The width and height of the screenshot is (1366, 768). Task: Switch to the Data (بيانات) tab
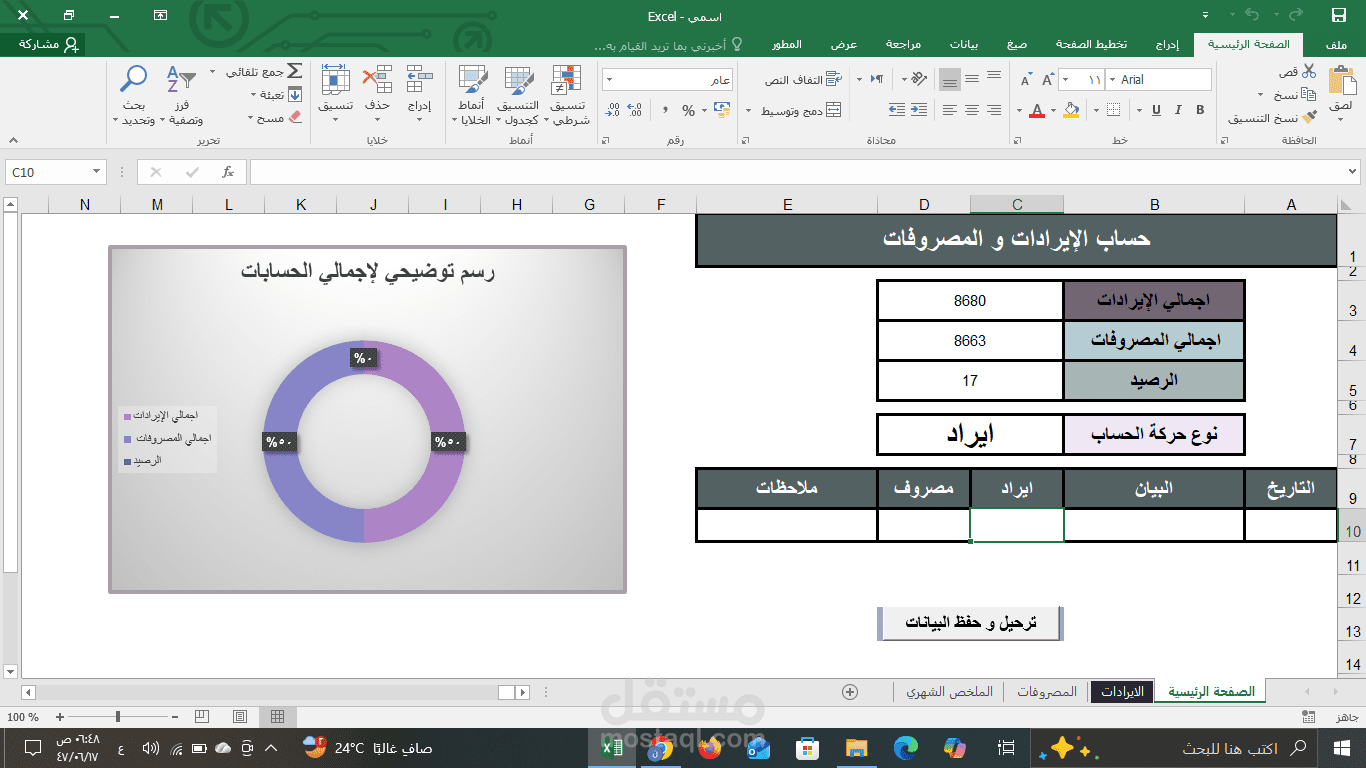(x=964, y=45)
